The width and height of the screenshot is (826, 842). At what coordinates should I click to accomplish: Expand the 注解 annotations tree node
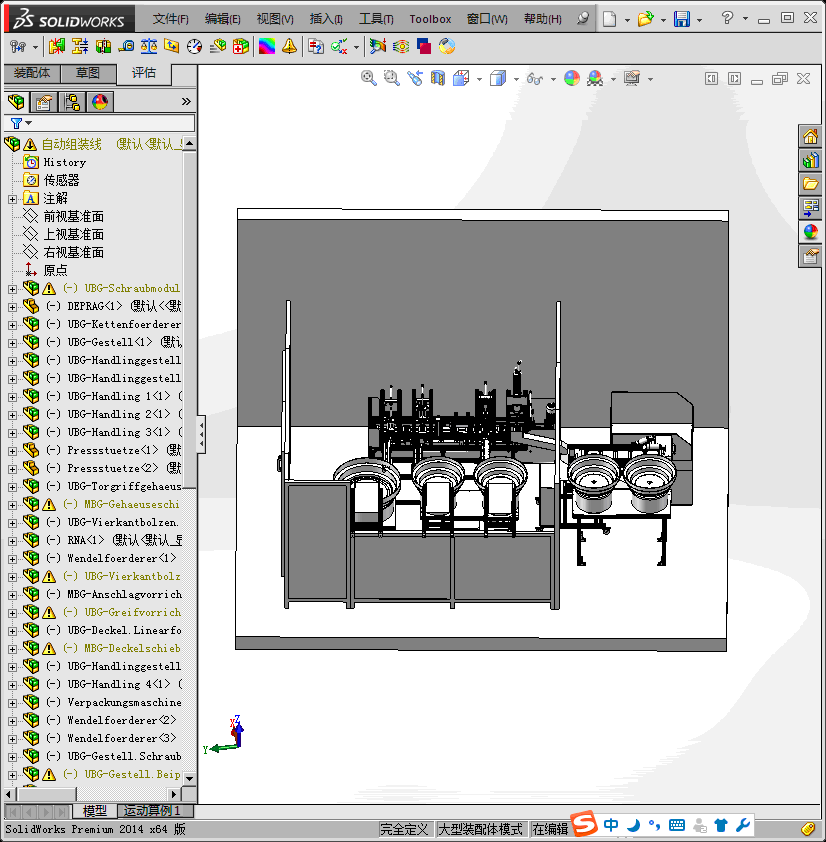pyautogui.click(x=12, y=199)
